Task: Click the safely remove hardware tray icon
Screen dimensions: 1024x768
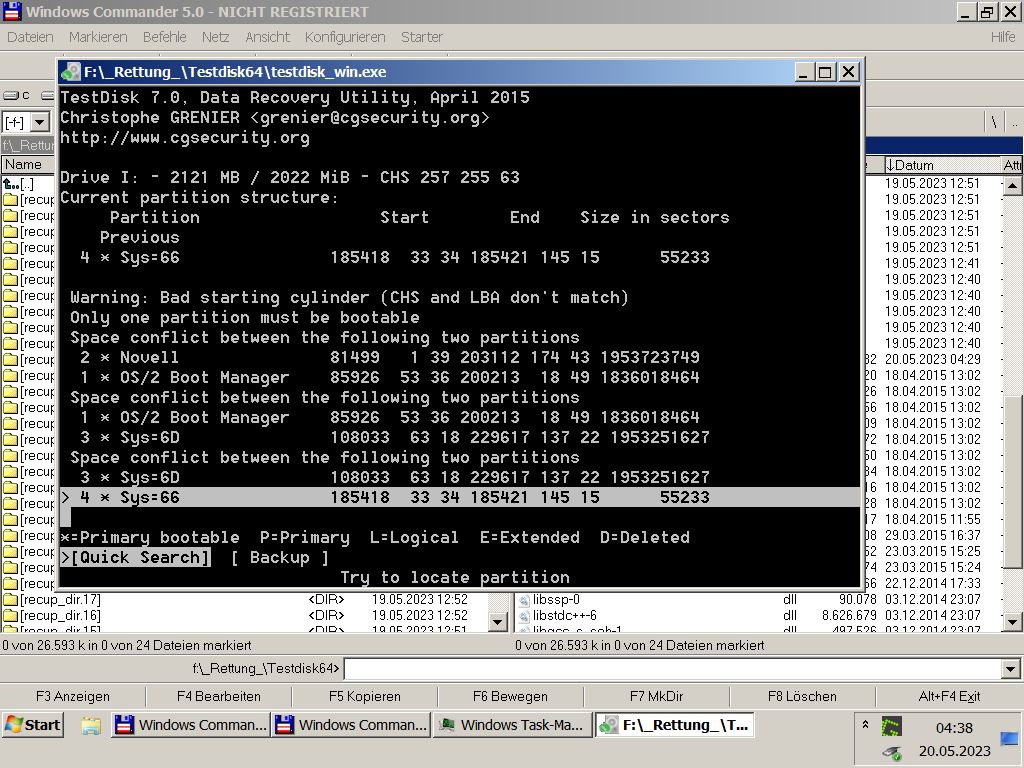Action: 891,753
